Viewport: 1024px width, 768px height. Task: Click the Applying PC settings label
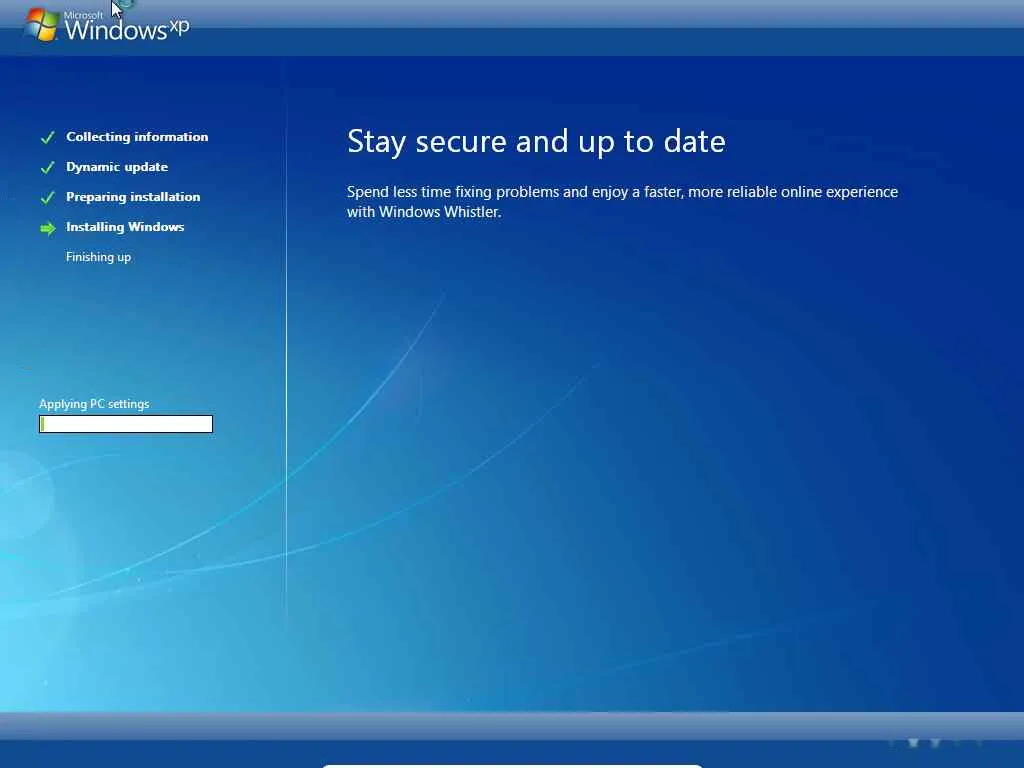pyautogui.click(x=94, y=404)
